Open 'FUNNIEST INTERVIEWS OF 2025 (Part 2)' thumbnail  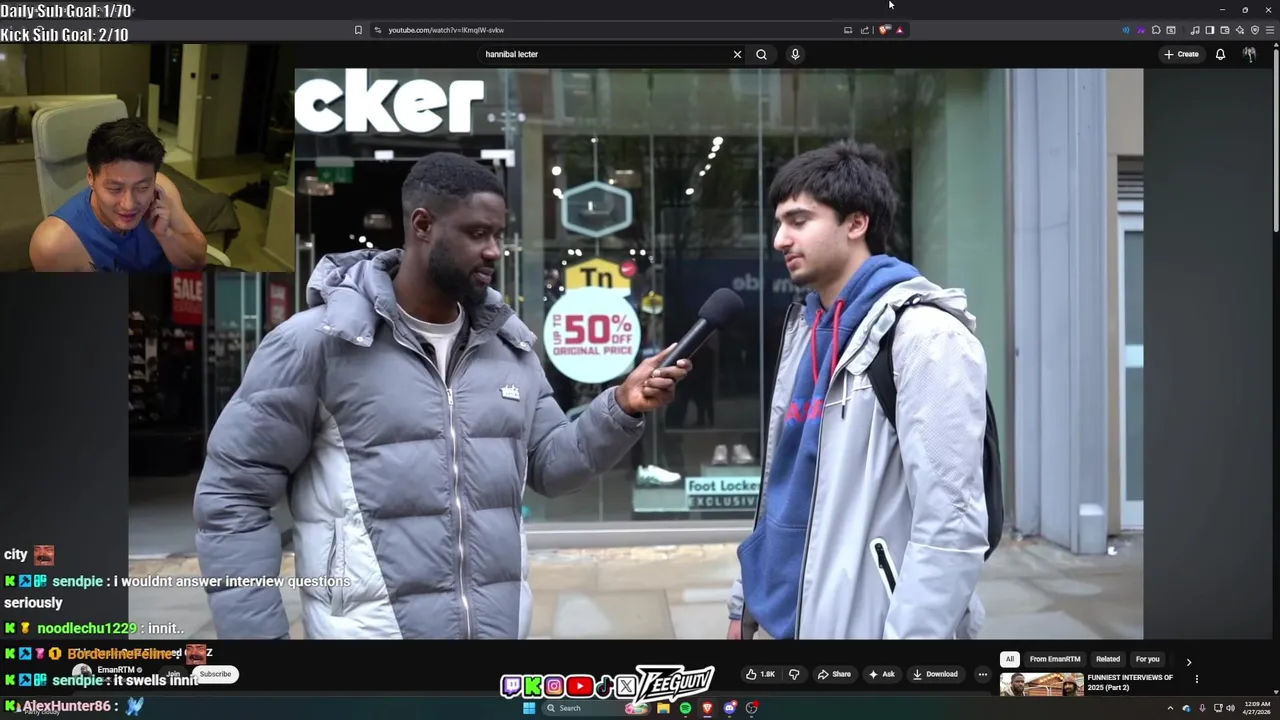click(x=1041, y=684)
